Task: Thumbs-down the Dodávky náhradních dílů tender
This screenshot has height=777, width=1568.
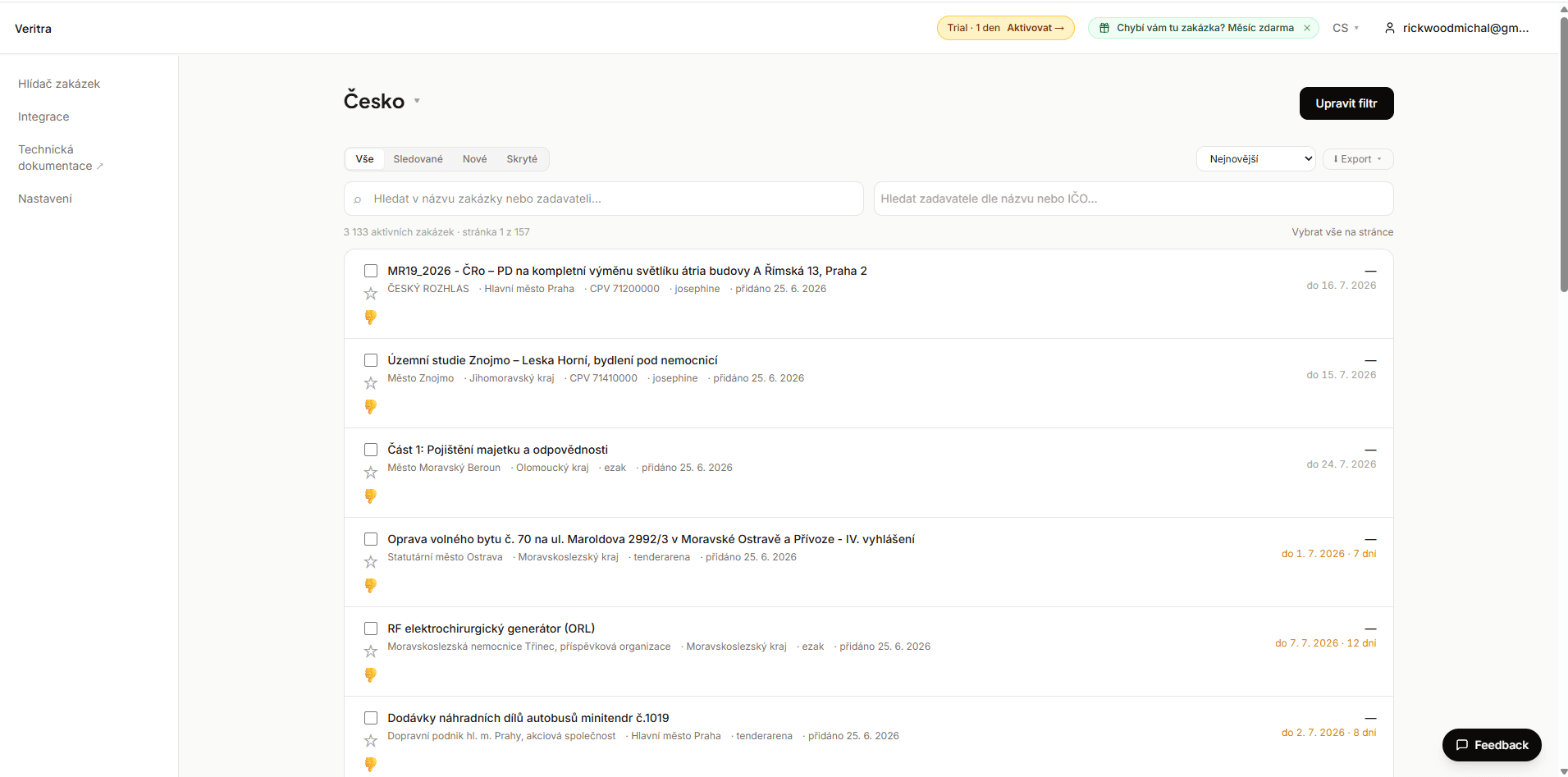Action: pos(371,764)
